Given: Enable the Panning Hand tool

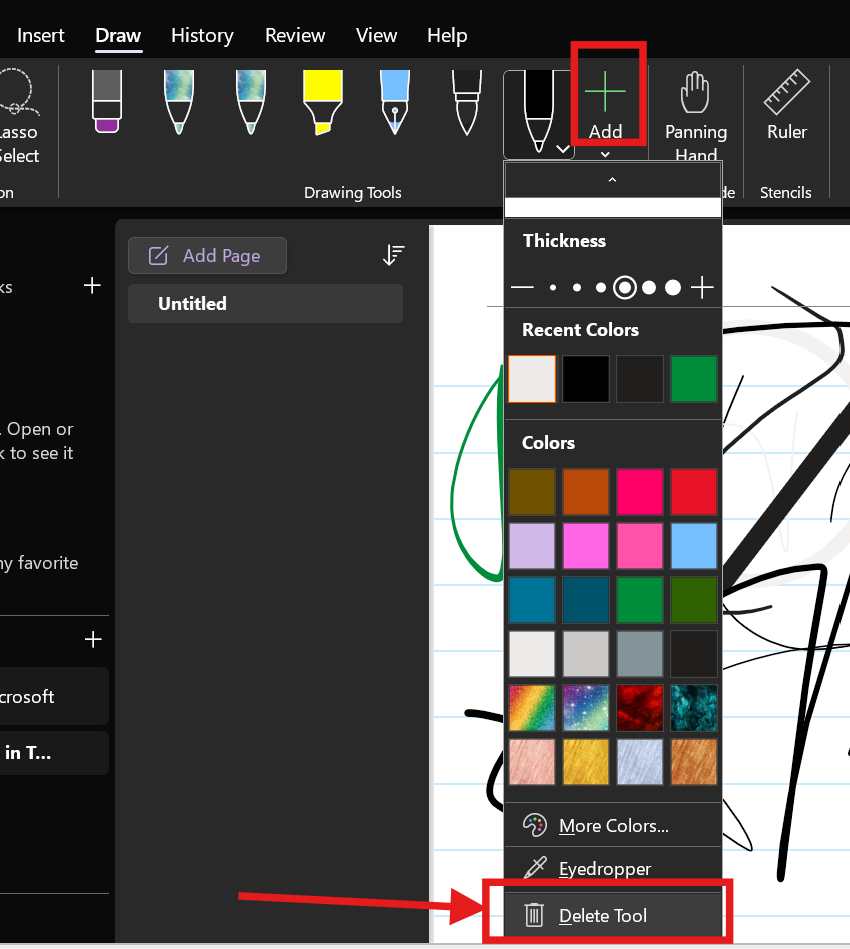Looking at the screenshot, I should [696, 115].
